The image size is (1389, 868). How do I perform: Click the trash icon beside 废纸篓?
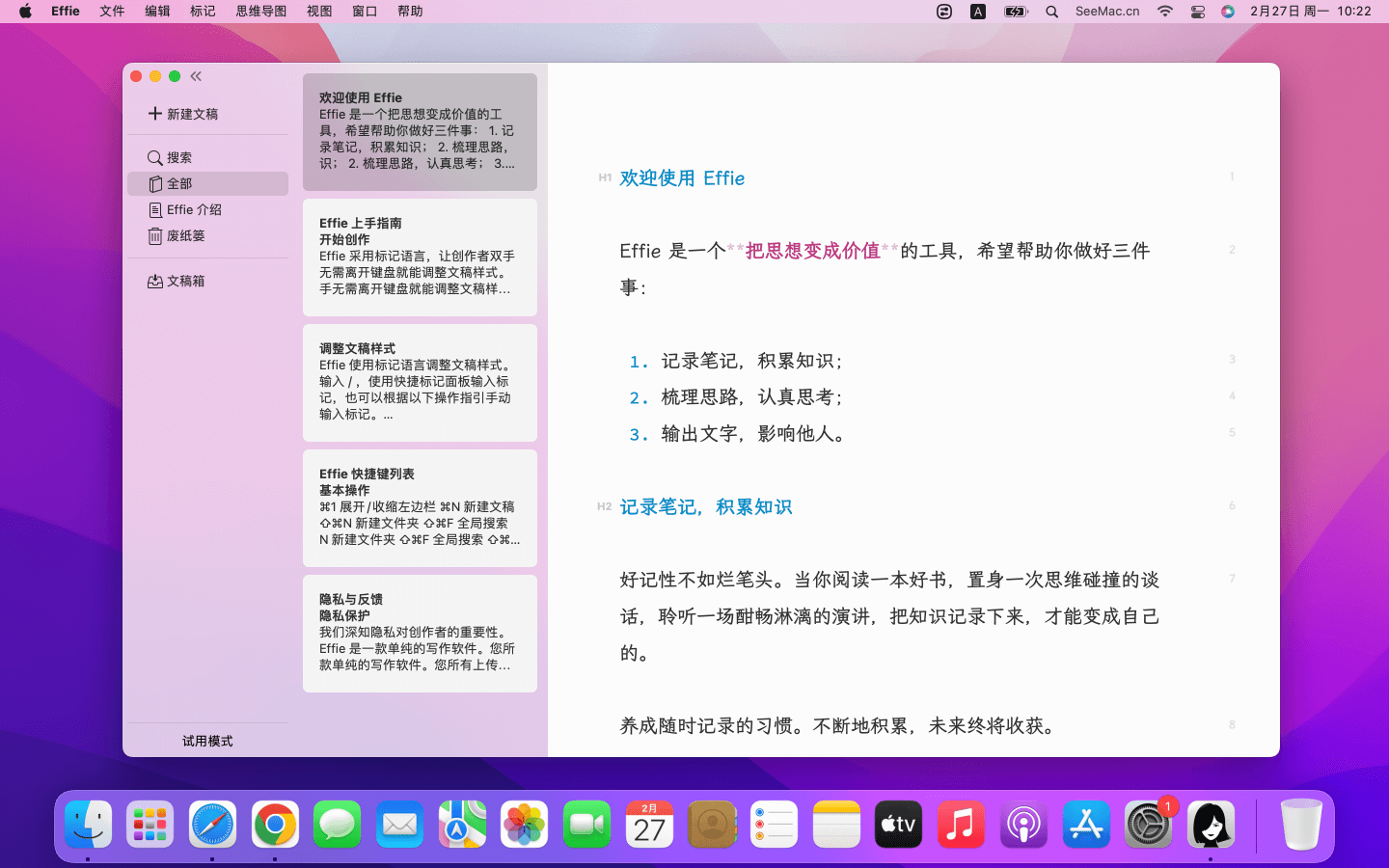tap(155, 235)
